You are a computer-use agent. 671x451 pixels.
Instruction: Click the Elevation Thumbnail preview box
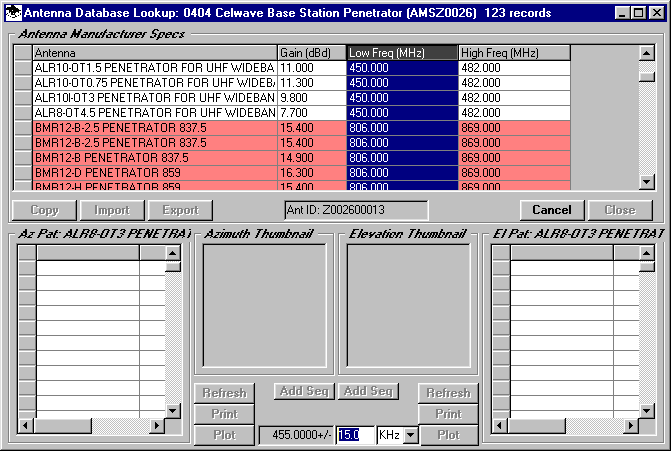[x=408, y=306]
